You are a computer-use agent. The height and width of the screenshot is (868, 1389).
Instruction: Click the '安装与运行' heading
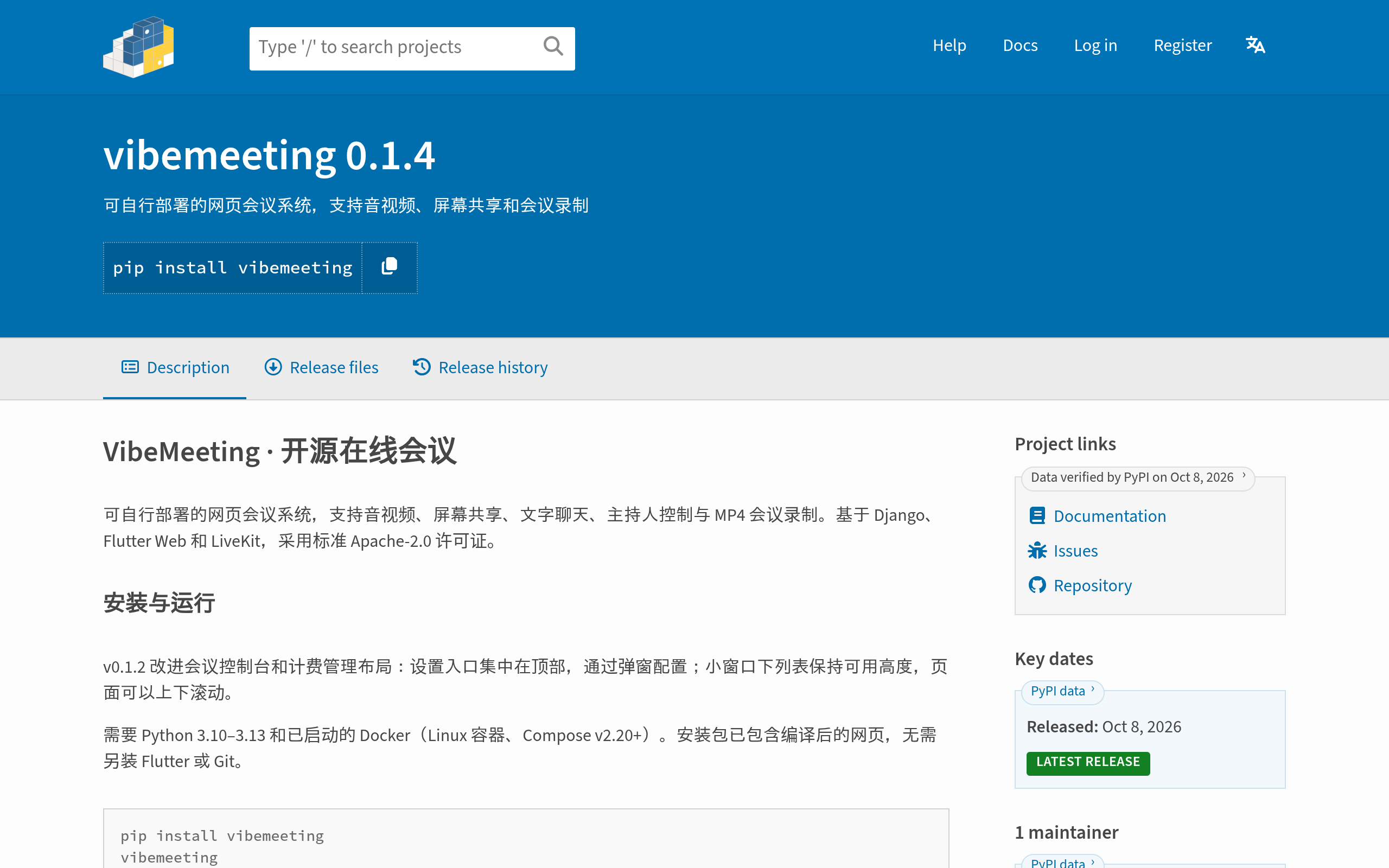pyautogui.click(x=159, y=603)
